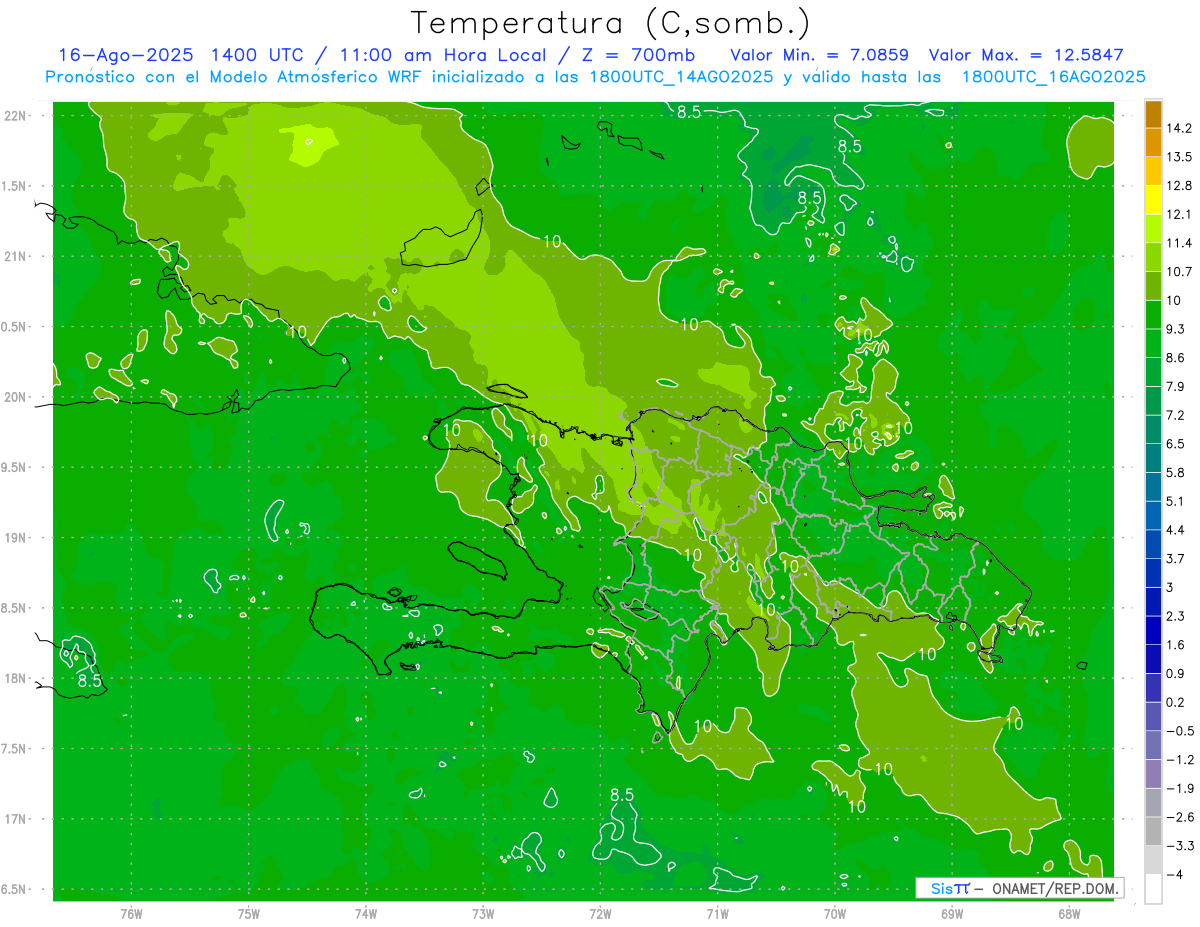Click the 21N latitude axis label
This screenshot has height=927, width=1200.
[x=16, y=256]
